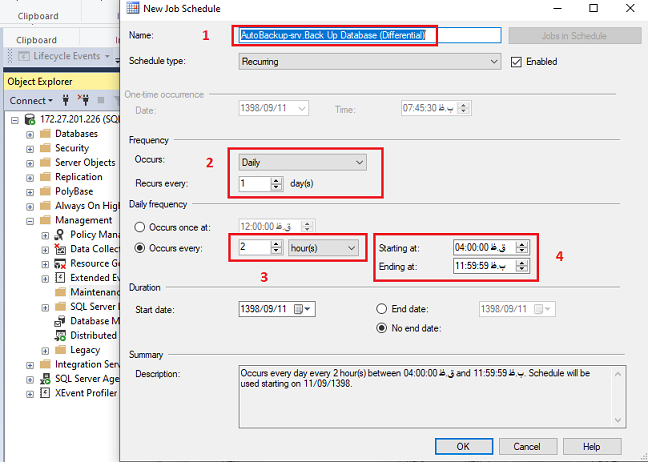
Task: Click the Cancel button
Action: [x=527, y=445]
